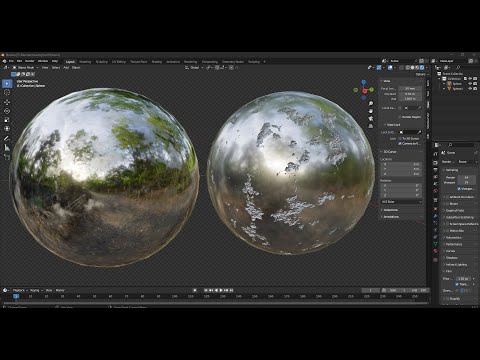
Task: Click the green Y axis gizmo handle
Action: click(x=372, y=90)
